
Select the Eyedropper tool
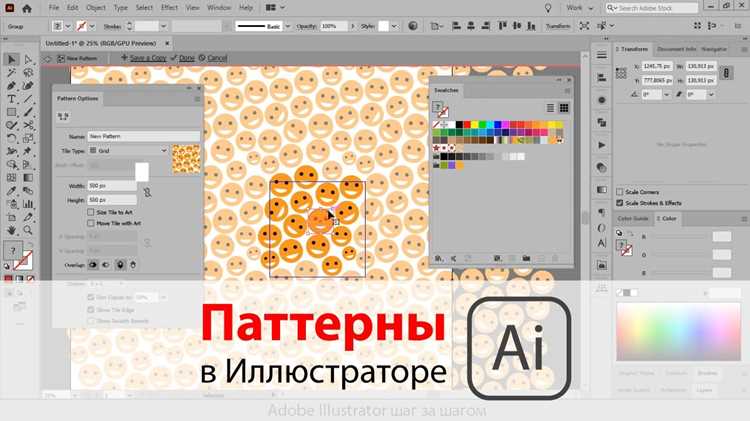tap(11, 191)
